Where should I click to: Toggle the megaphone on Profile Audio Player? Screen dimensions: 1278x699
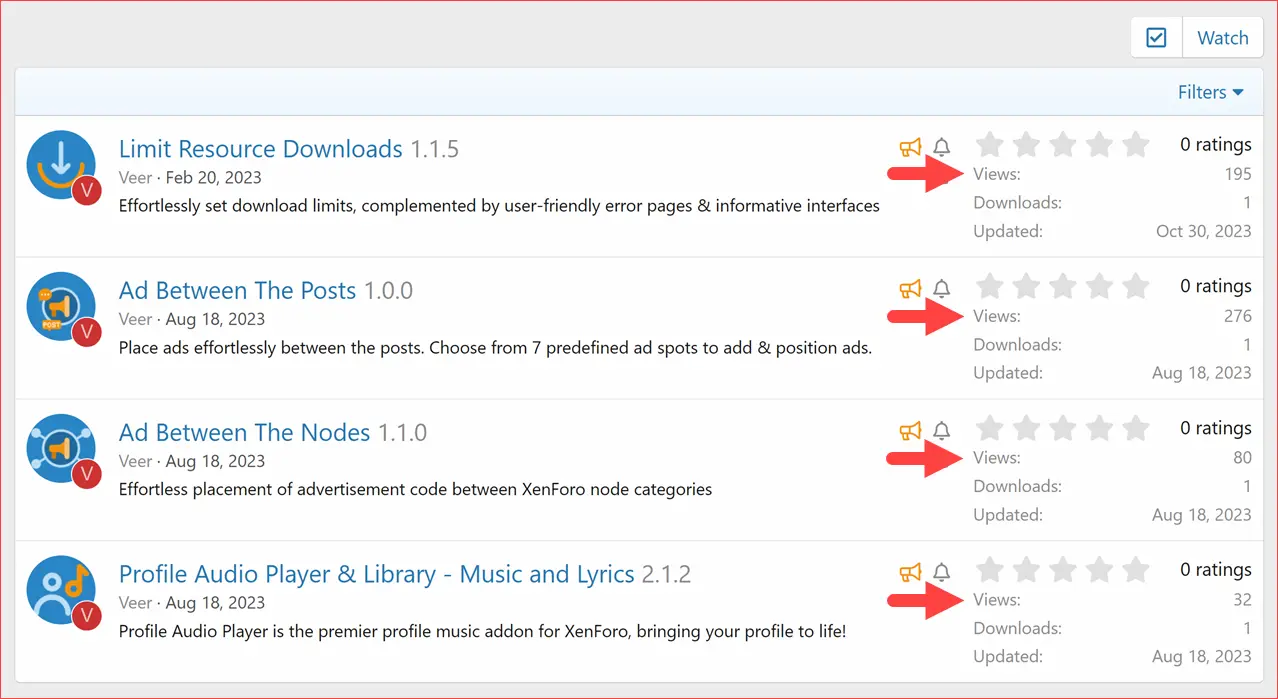click(x=910, y=572)
